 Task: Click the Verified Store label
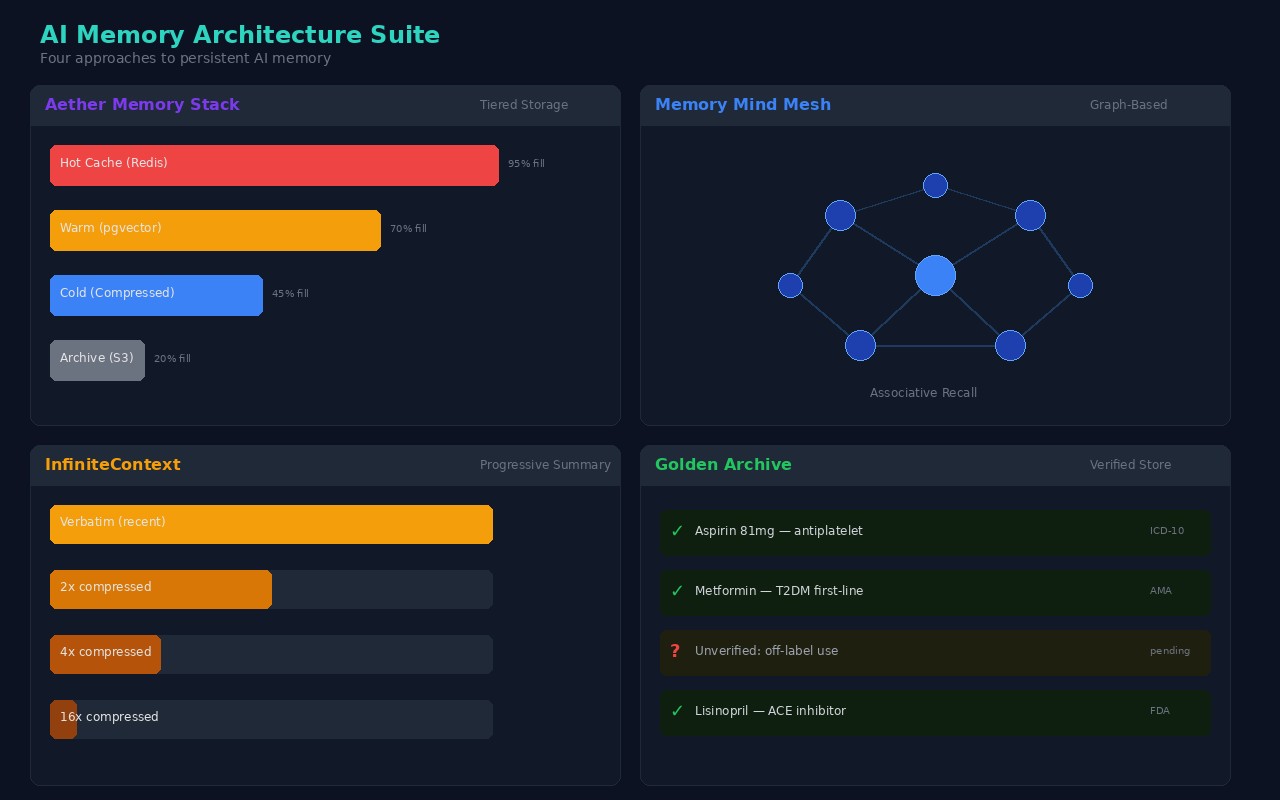pyautogui.click(x=1131, y=465)
